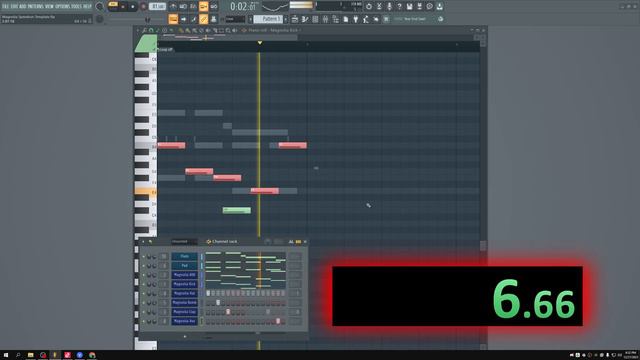Open the PATTERNS menu
The width and height of the screenshot is (640, 360).
click(x=35, y=7)
